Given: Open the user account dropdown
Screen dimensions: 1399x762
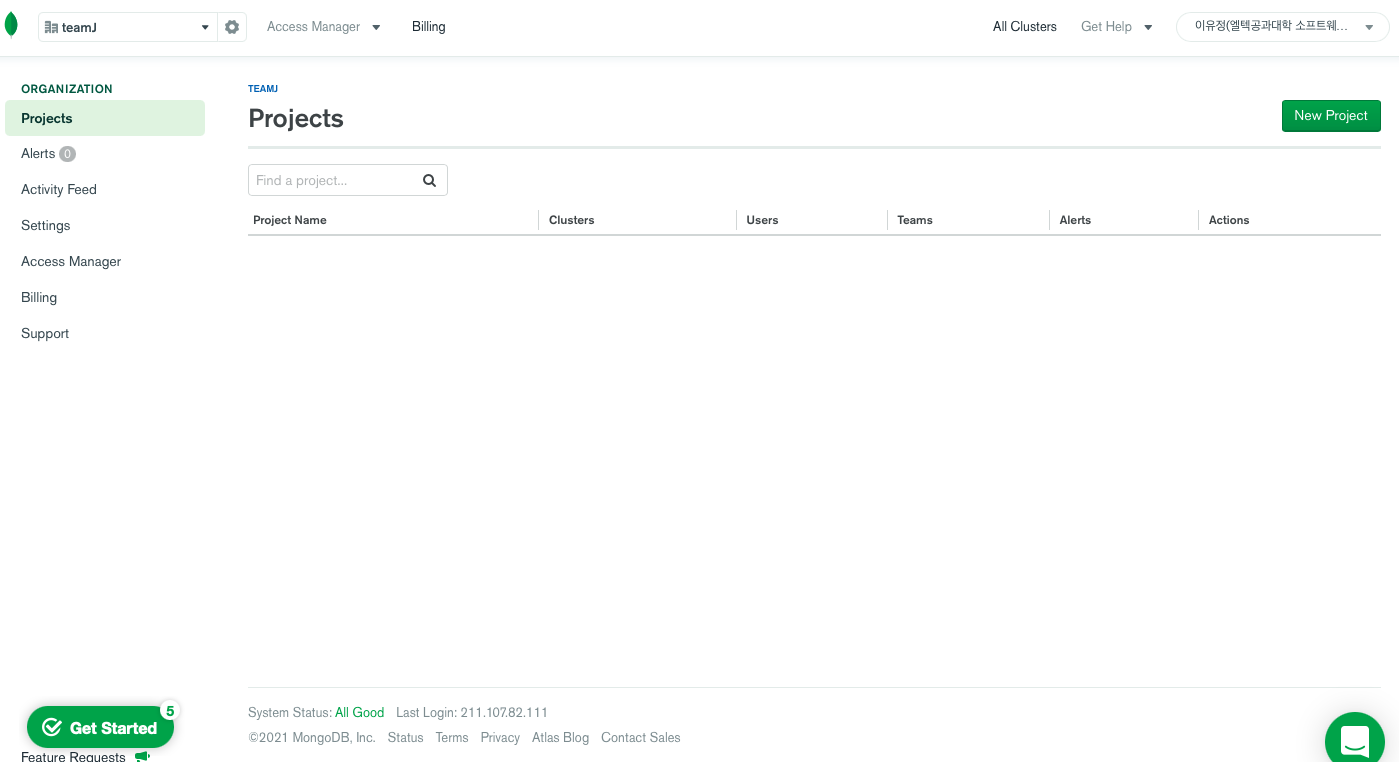Looking at the screenshot, I should (x=1282, y=27).
